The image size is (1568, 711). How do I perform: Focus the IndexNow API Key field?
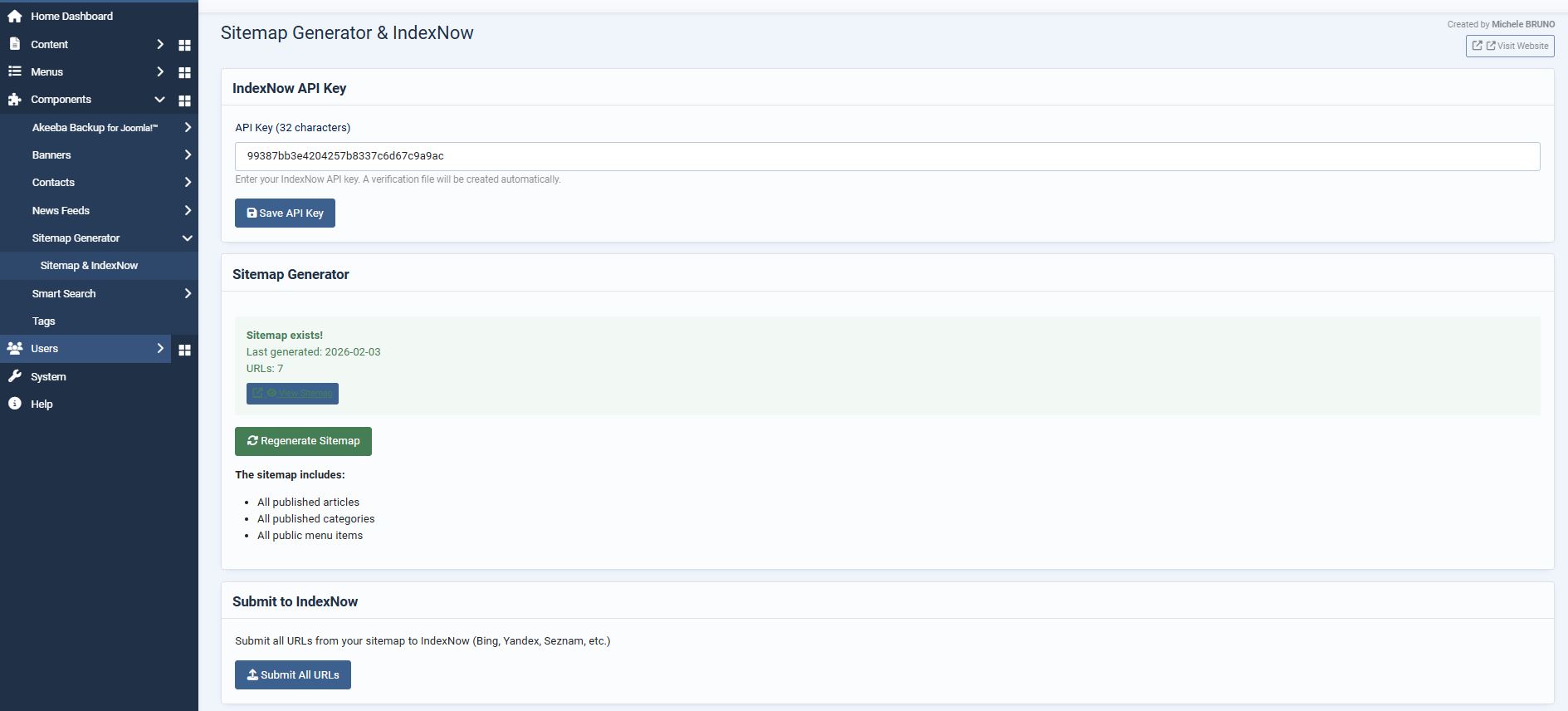(887, 156)
